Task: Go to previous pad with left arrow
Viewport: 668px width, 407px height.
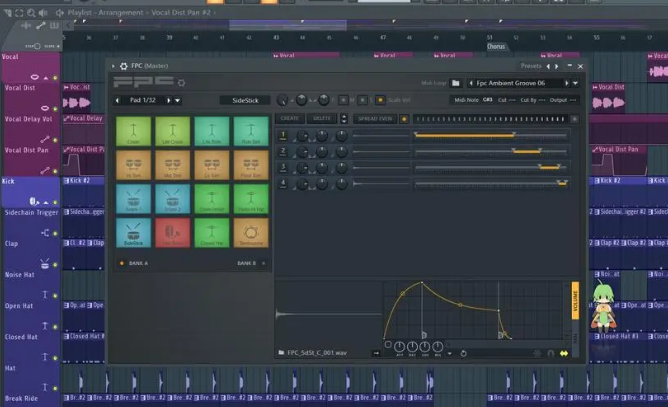Action: point(118,101)
